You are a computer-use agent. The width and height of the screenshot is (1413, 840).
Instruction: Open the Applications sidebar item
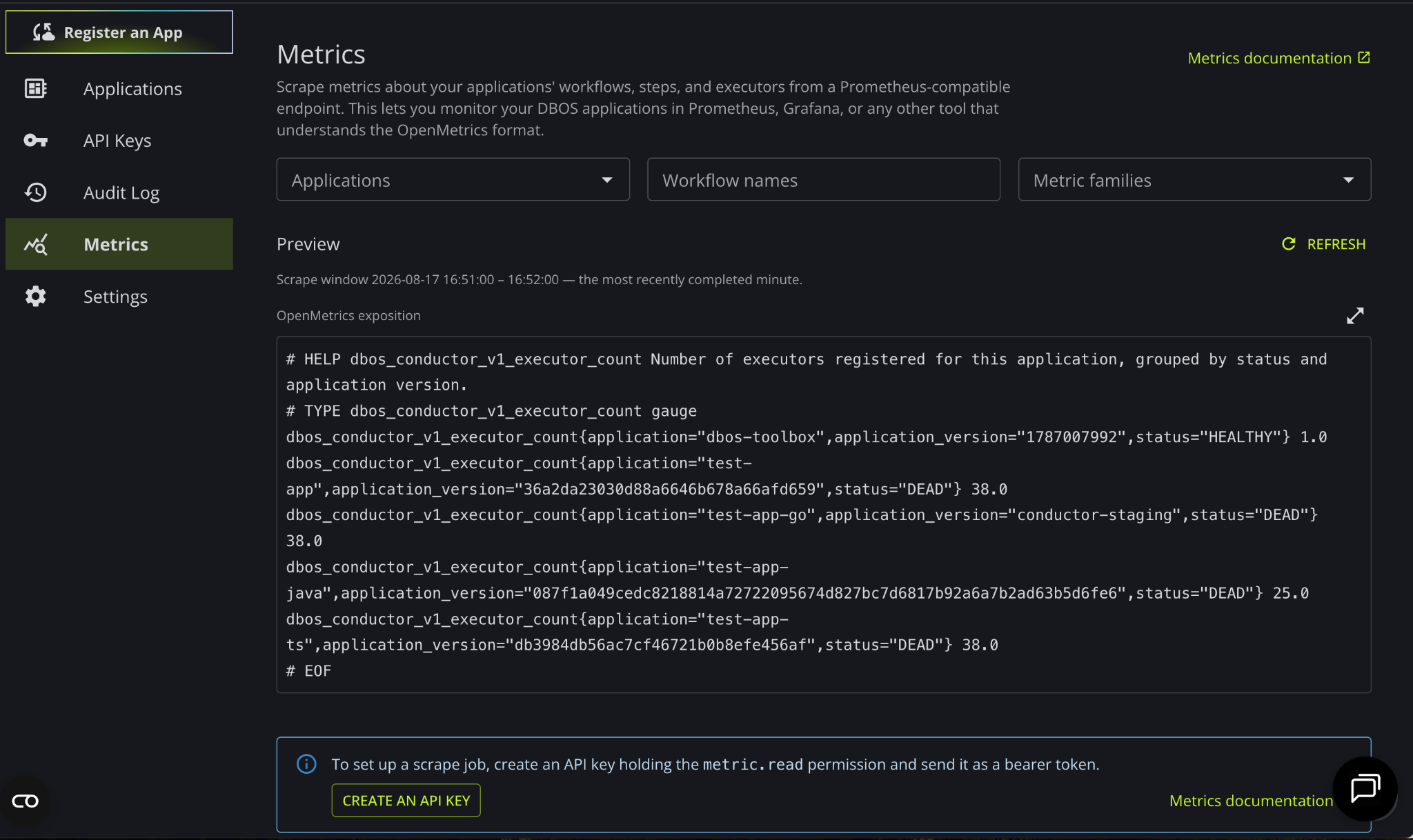pyautogui.click(x=119, y=89)
